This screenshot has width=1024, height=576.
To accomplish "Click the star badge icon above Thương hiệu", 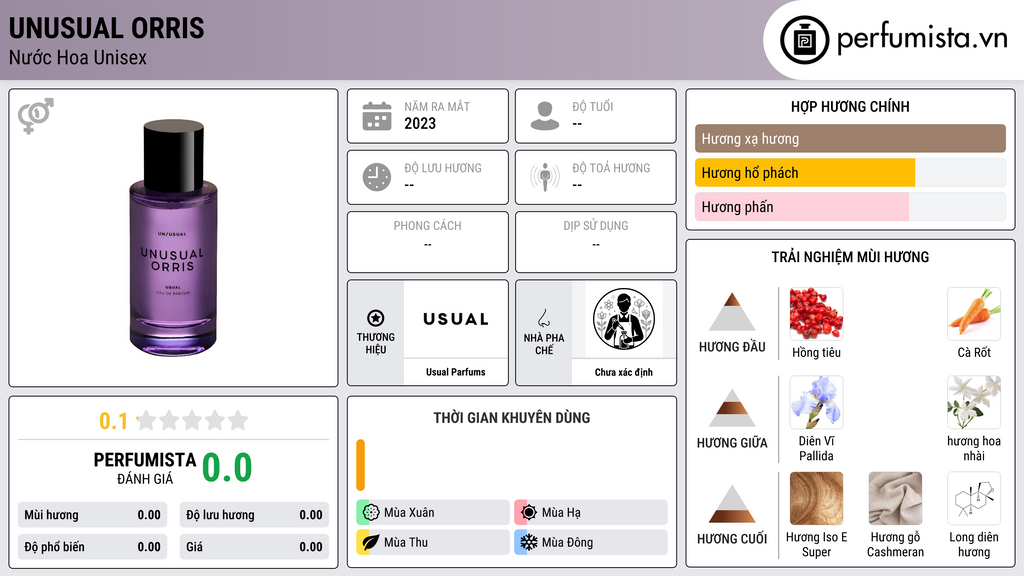I will point(376,318).
